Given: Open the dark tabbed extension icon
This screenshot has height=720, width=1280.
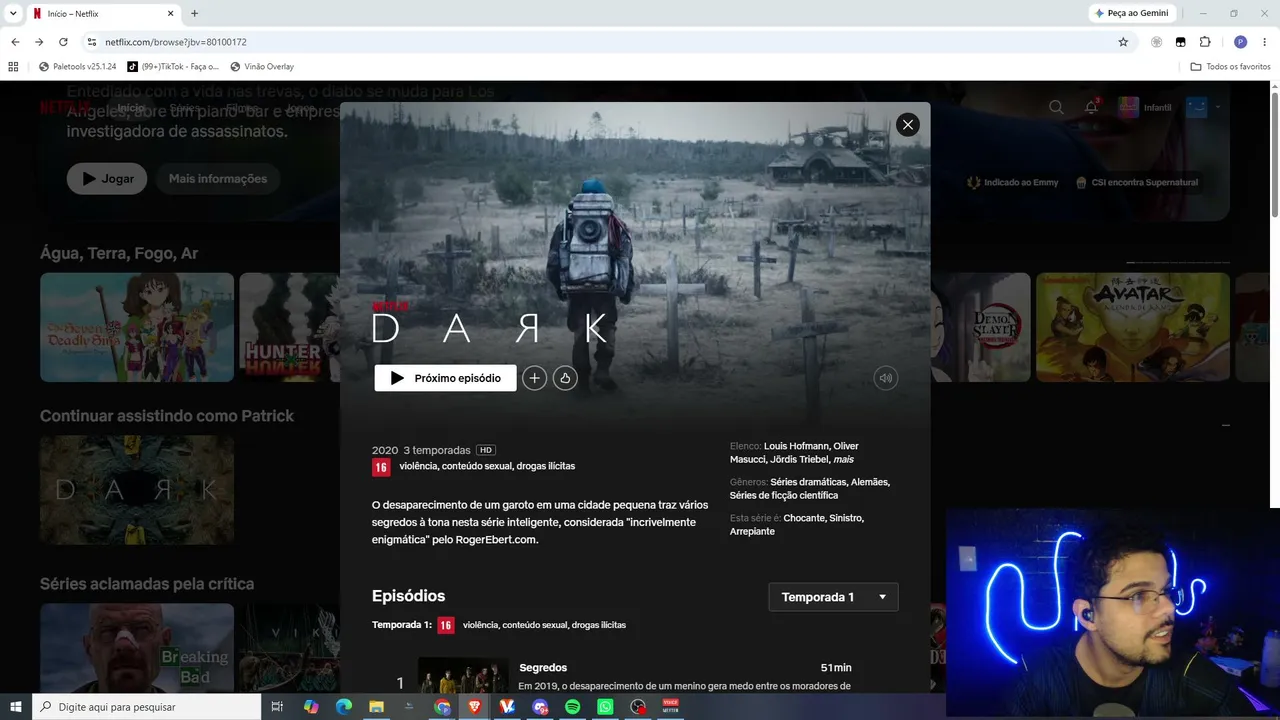Looking at the screenshot, I should (1181, 42).
